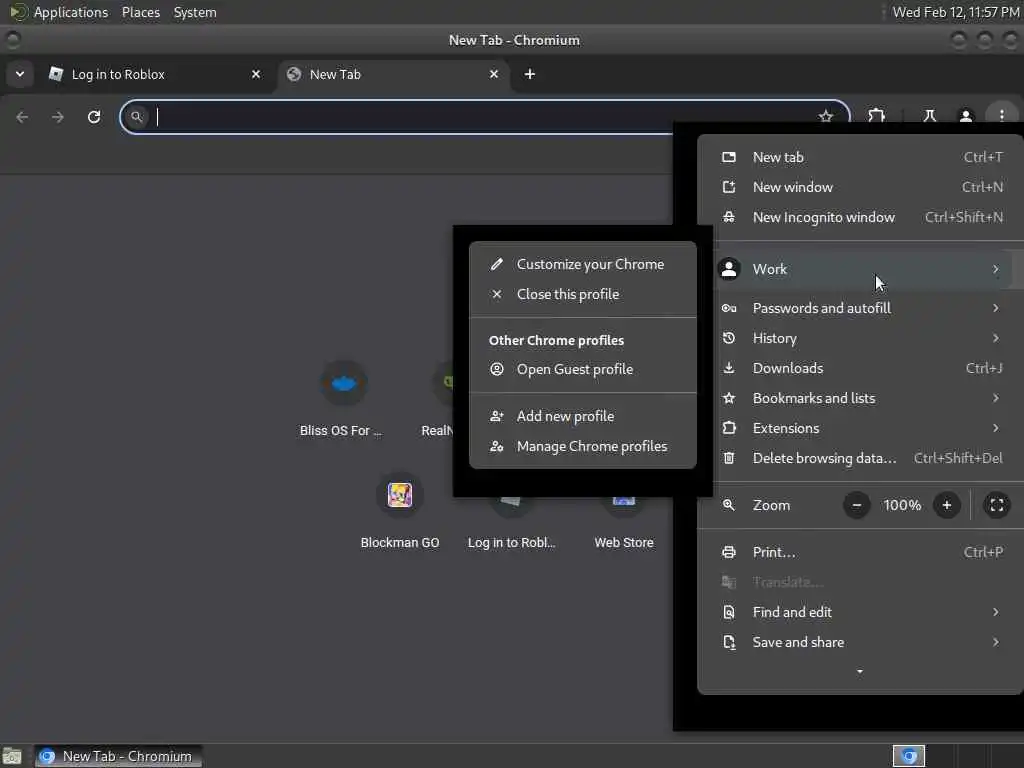Open the System menu in top panel
1024x768 pixels.
(x=195, y=12)
